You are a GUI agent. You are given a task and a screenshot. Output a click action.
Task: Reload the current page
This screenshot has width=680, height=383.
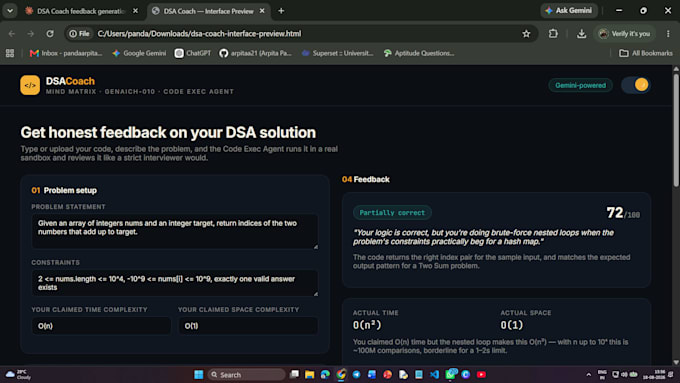50,33
